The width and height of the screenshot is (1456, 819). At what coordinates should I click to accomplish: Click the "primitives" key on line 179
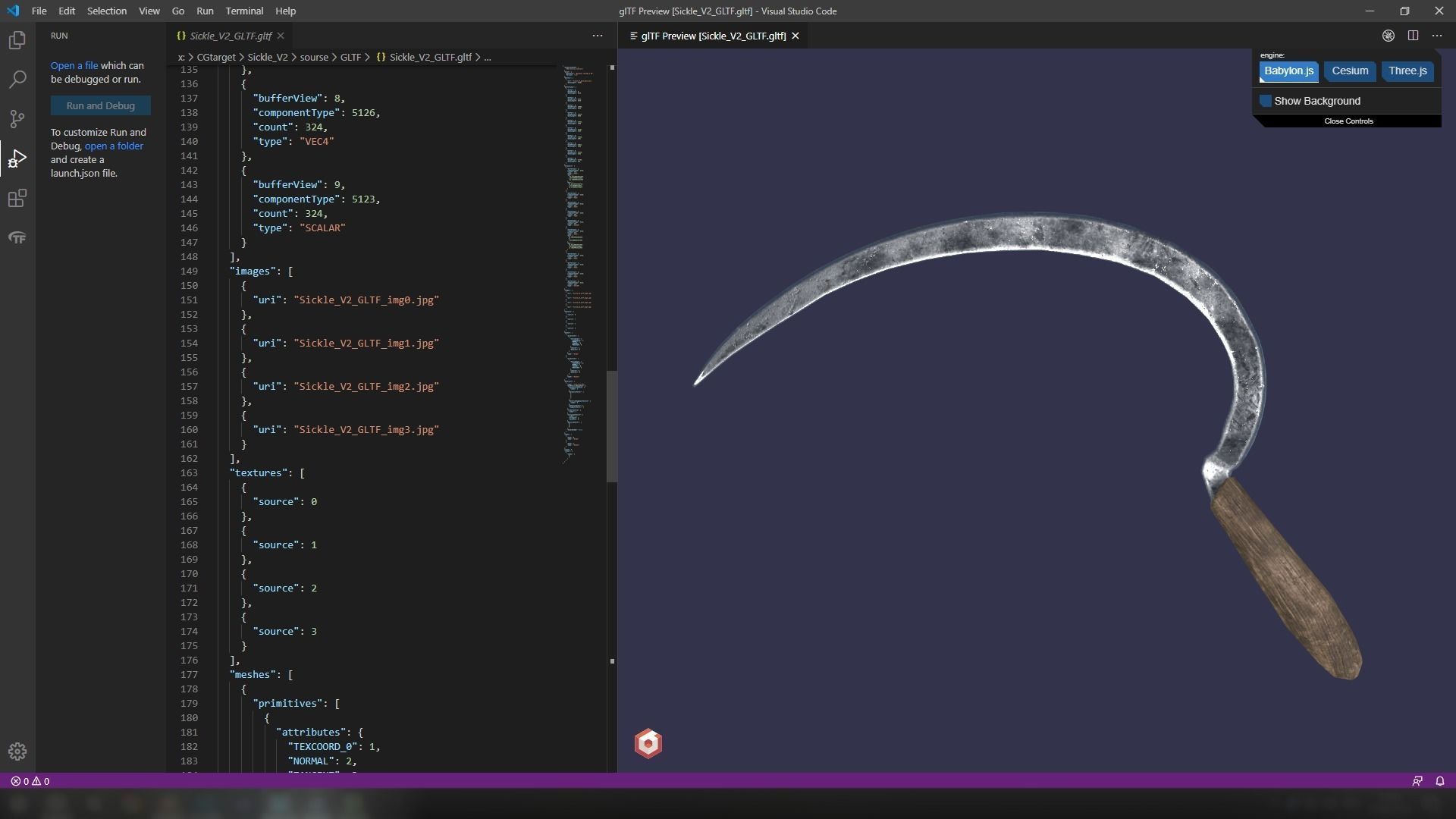click(x=287, y=704)
